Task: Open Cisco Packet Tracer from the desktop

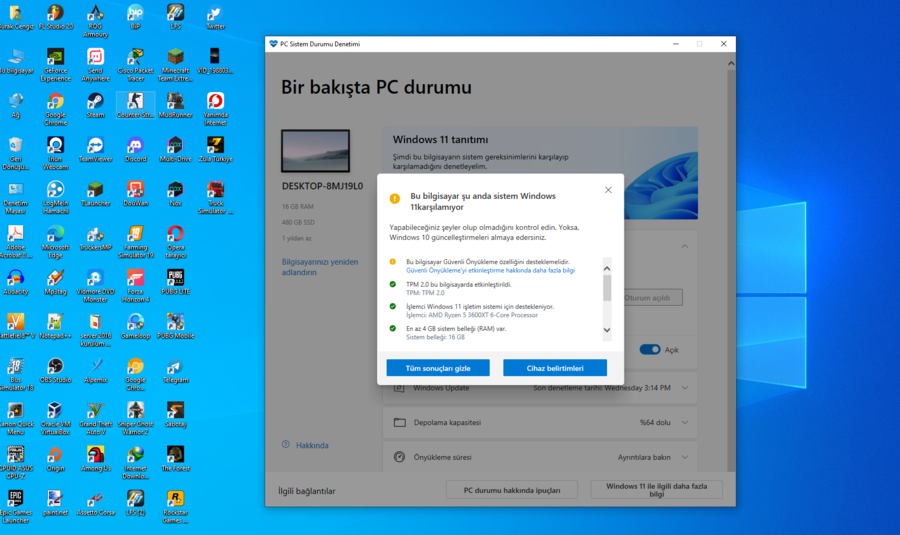Action: point(135,65)
